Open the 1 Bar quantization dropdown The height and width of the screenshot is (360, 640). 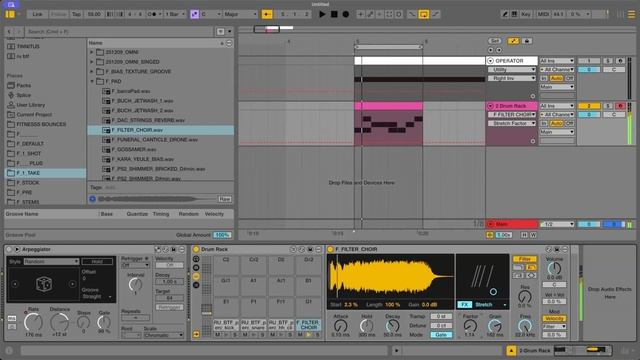click(x=174, y=14)
